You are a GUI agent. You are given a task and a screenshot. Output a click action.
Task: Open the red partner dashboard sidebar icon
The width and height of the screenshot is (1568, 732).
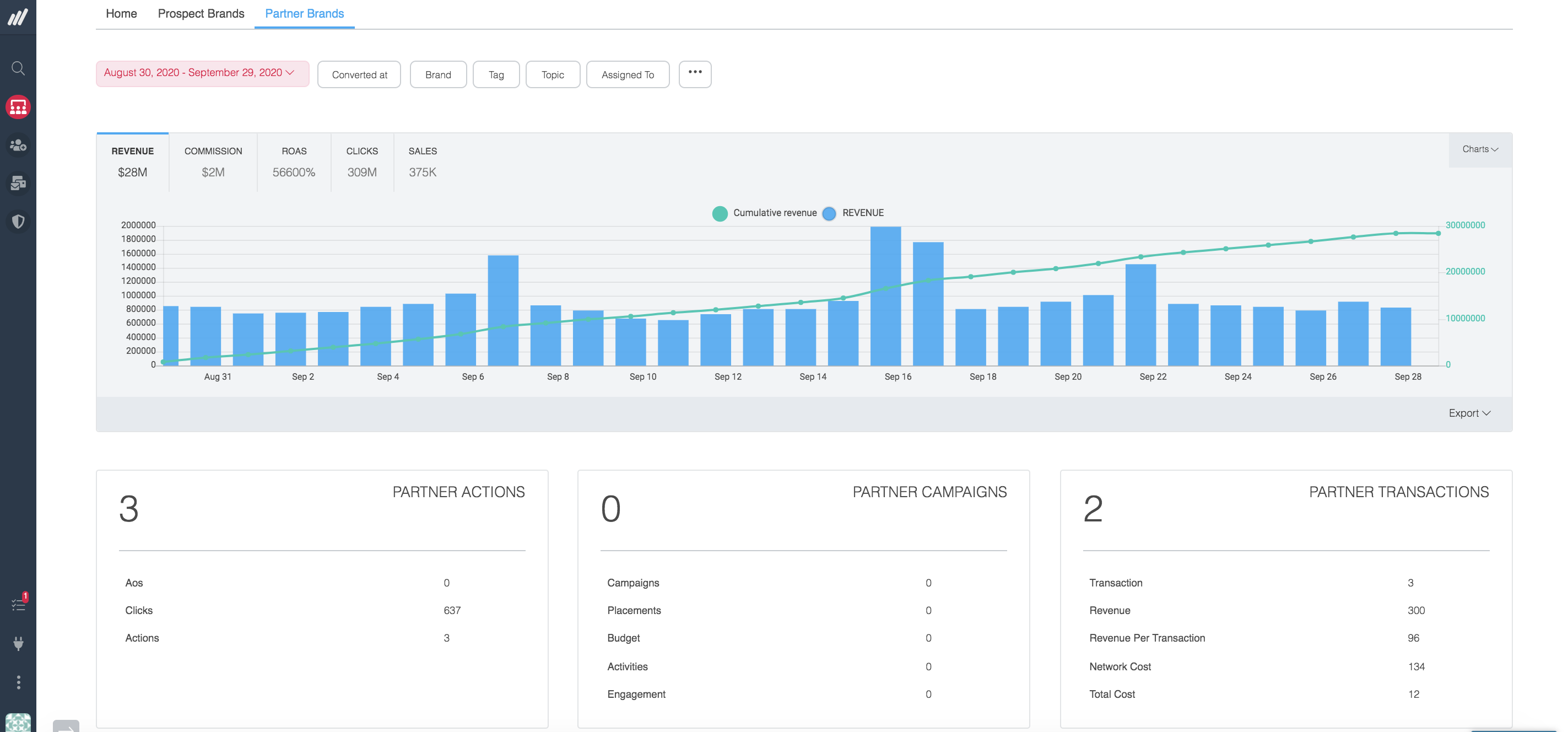coord(18,107)
